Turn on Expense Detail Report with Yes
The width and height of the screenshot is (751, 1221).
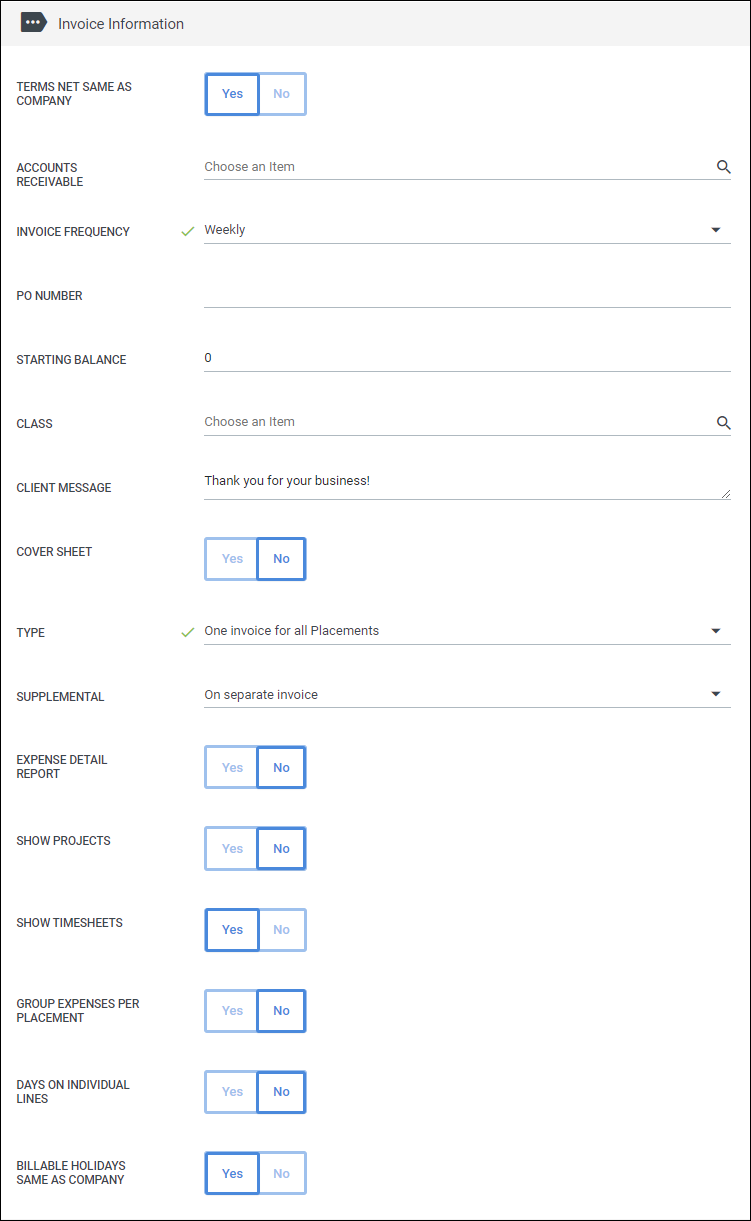tap(232, 768)
